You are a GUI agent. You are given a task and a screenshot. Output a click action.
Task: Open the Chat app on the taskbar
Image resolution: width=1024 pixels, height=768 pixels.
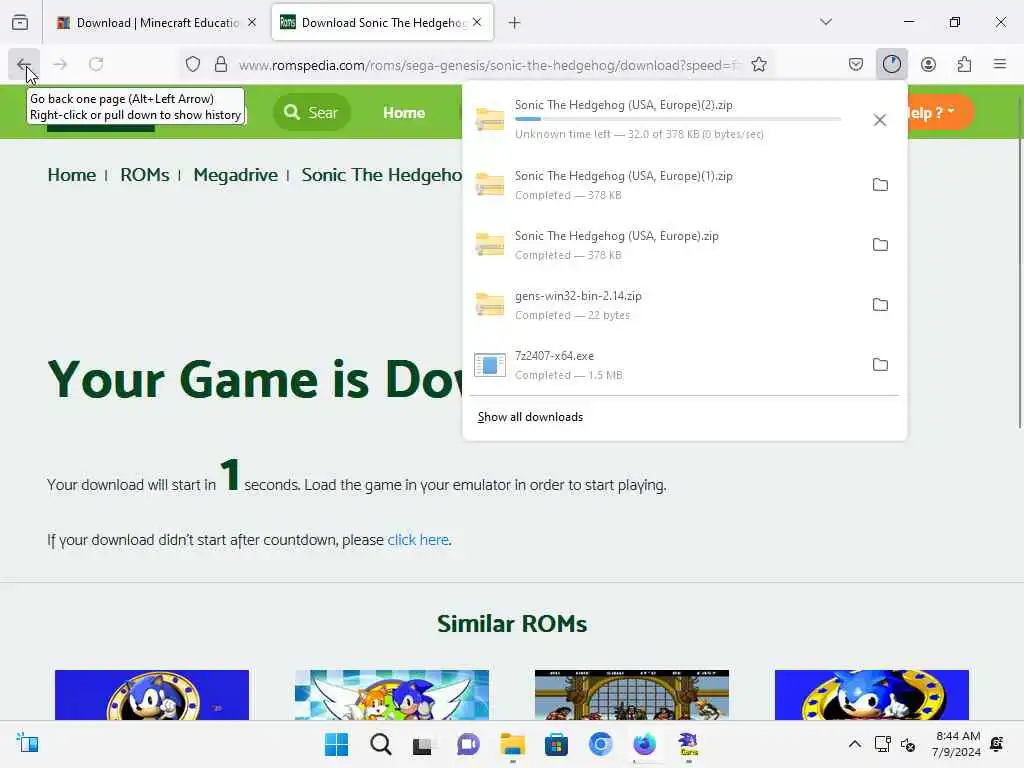pos(468,744)
